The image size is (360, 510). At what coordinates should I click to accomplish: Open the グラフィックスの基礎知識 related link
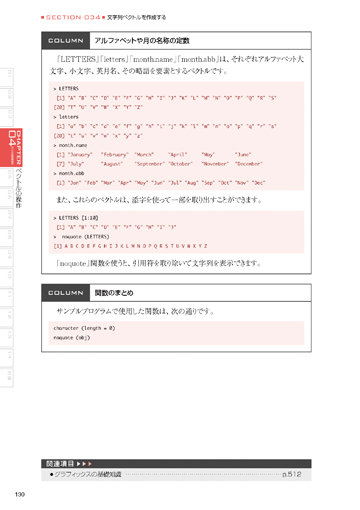(x=88, y=474)
